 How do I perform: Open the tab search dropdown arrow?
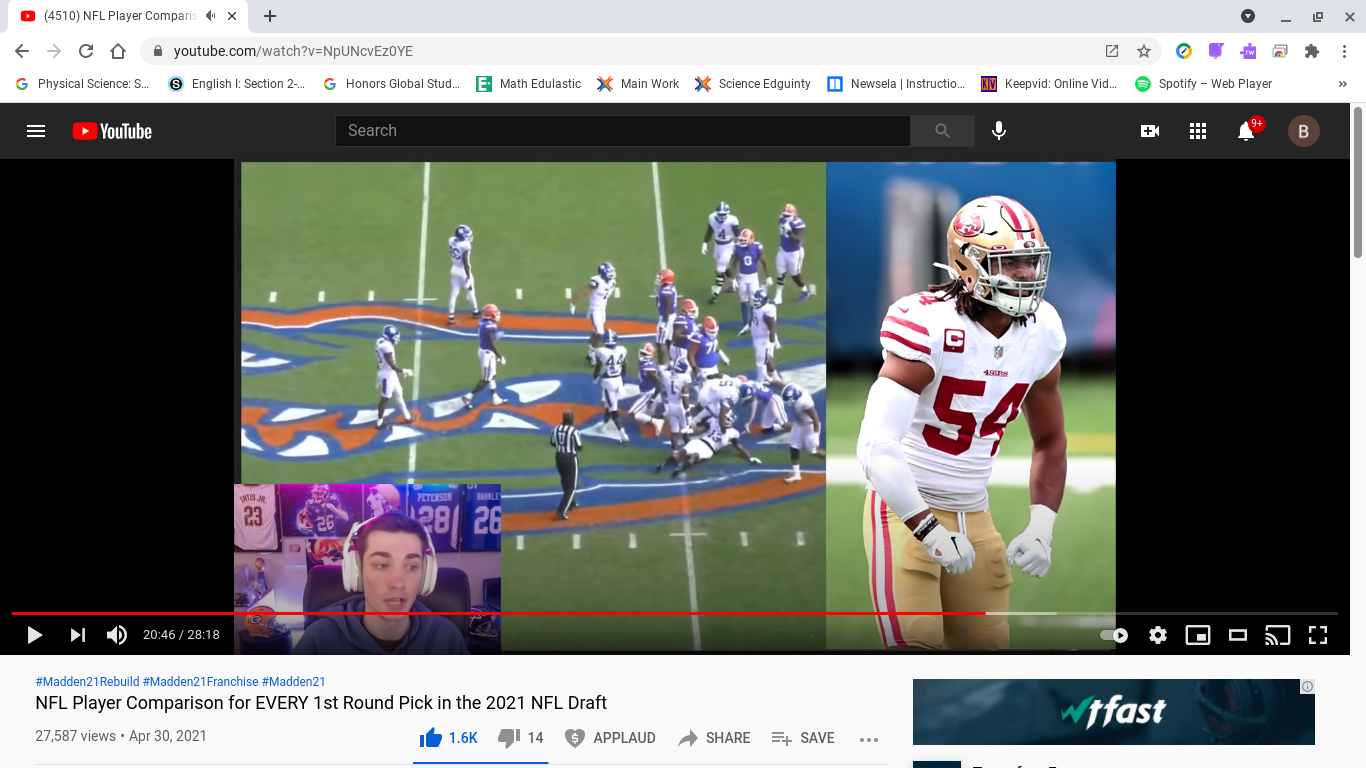[x=1247, y=16]
